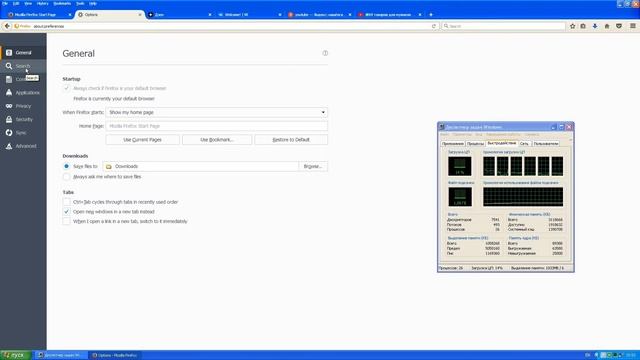Click the CPU usage gauge in Task Manager
This screenshot has width=640, height=360.
click(x=460, y=166)
